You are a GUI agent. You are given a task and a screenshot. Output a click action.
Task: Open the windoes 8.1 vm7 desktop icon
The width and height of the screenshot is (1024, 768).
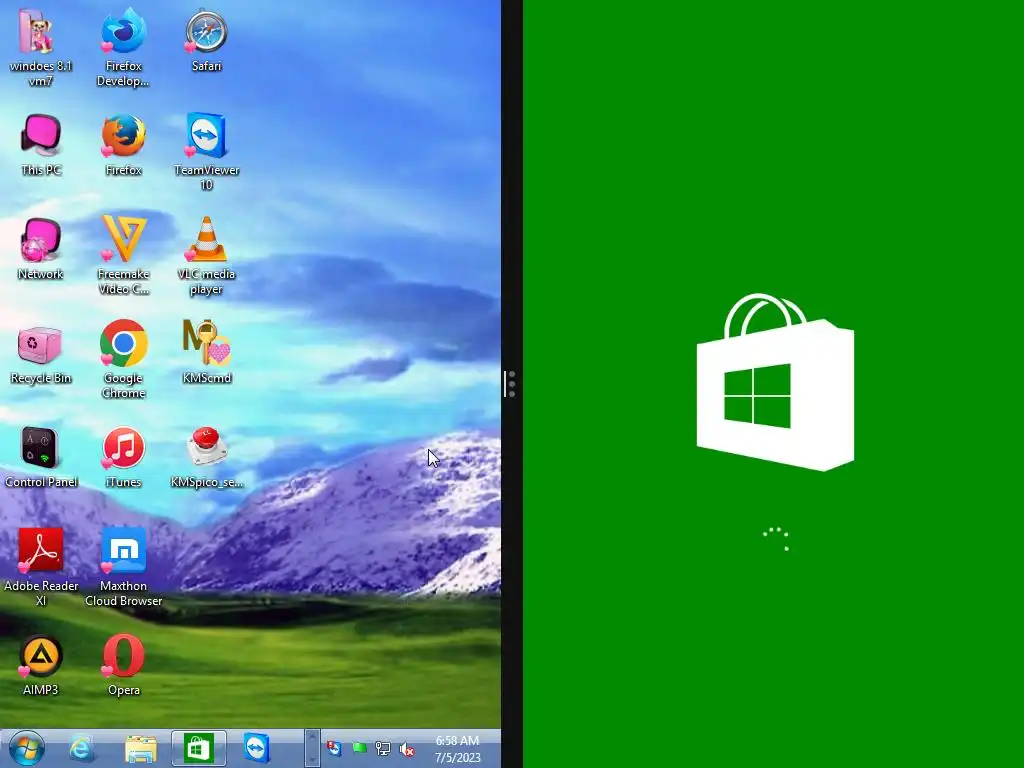click(40, 46)
